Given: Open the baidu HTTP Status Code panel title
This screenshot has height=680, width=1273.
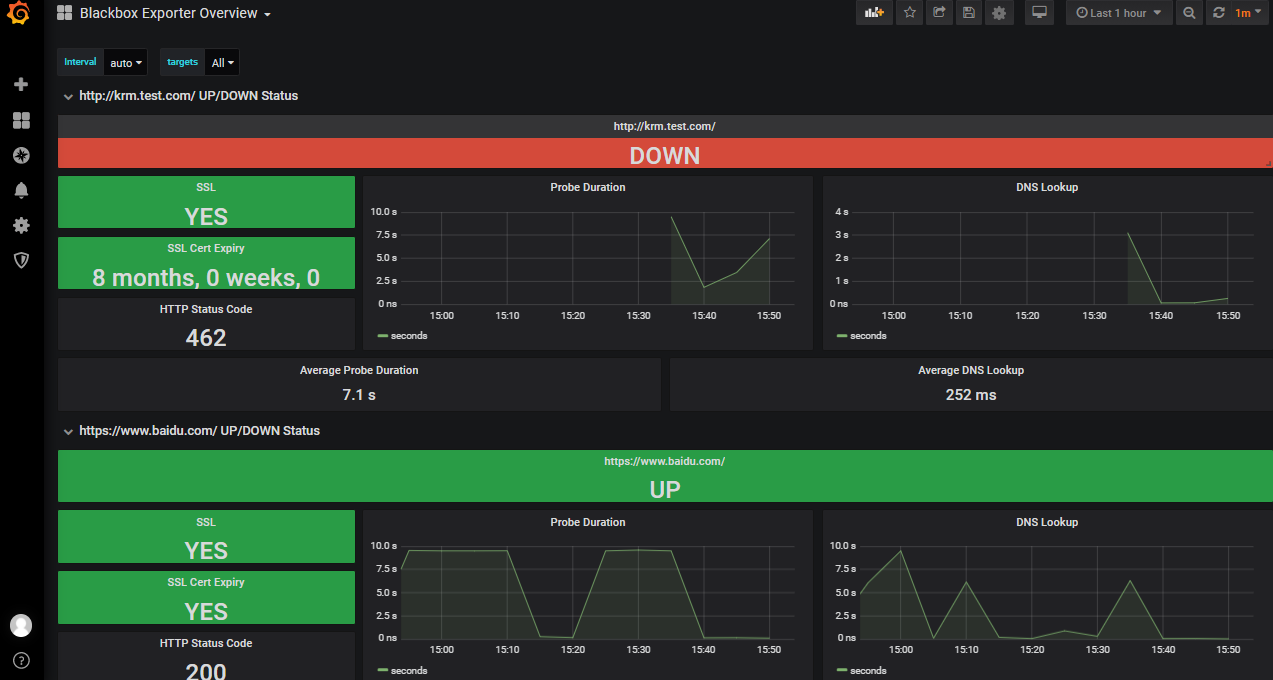Looking at the screenshot, I should [x=206, y=643].
